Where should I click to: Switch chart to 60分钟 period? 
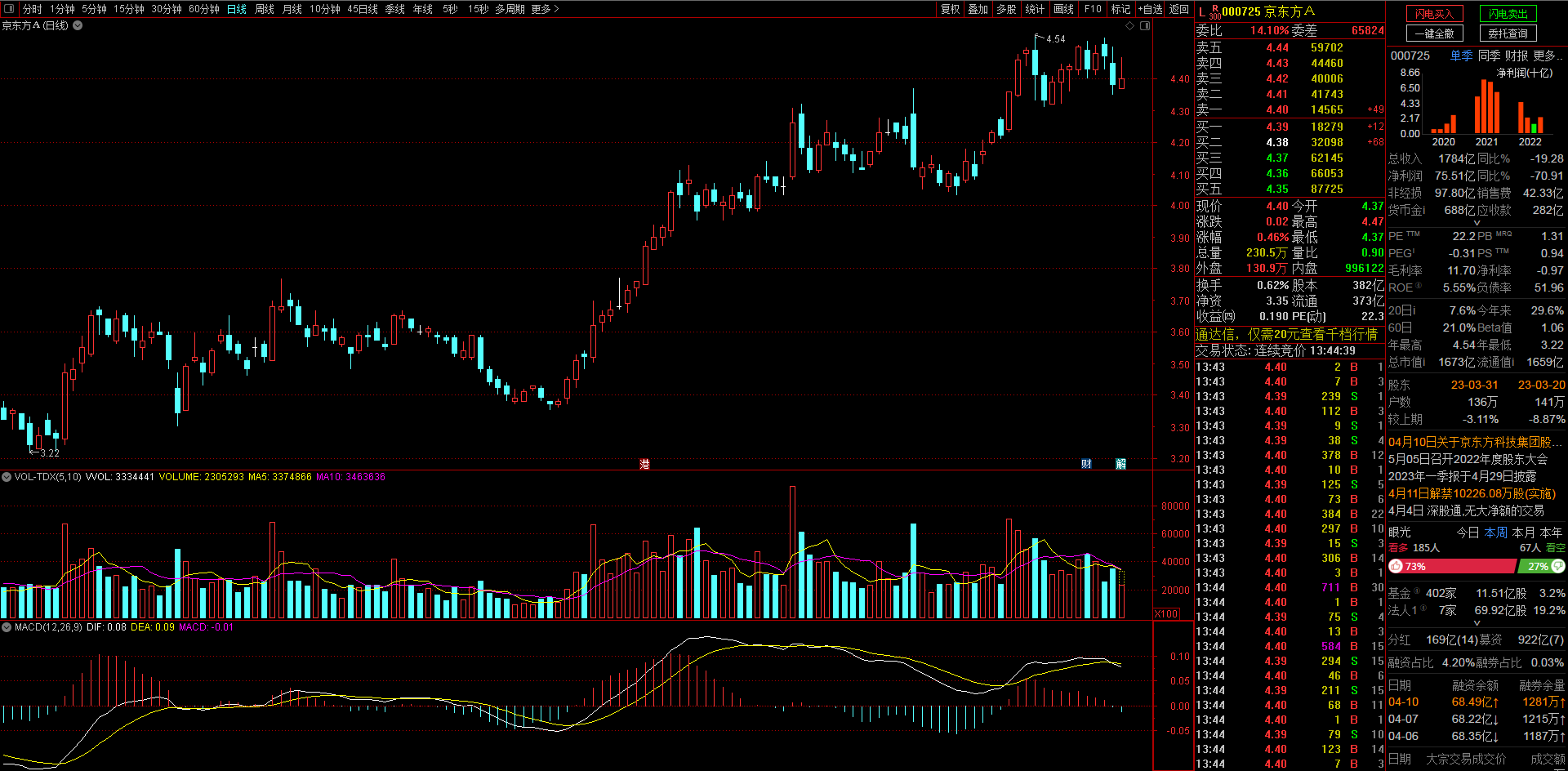[x=203, y=9]
